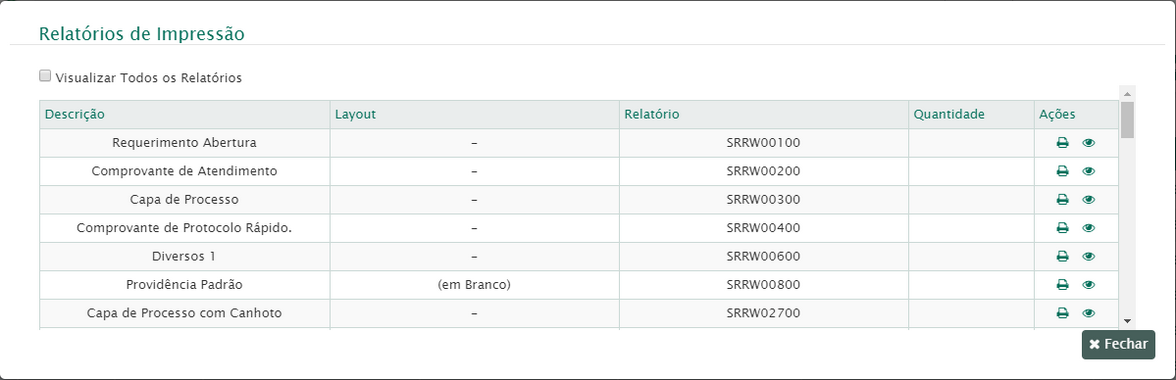View the Diversos 1 report via eye icon
Image resolution: width=1176 pixels, height=380 pixels.
[1088, 256]
